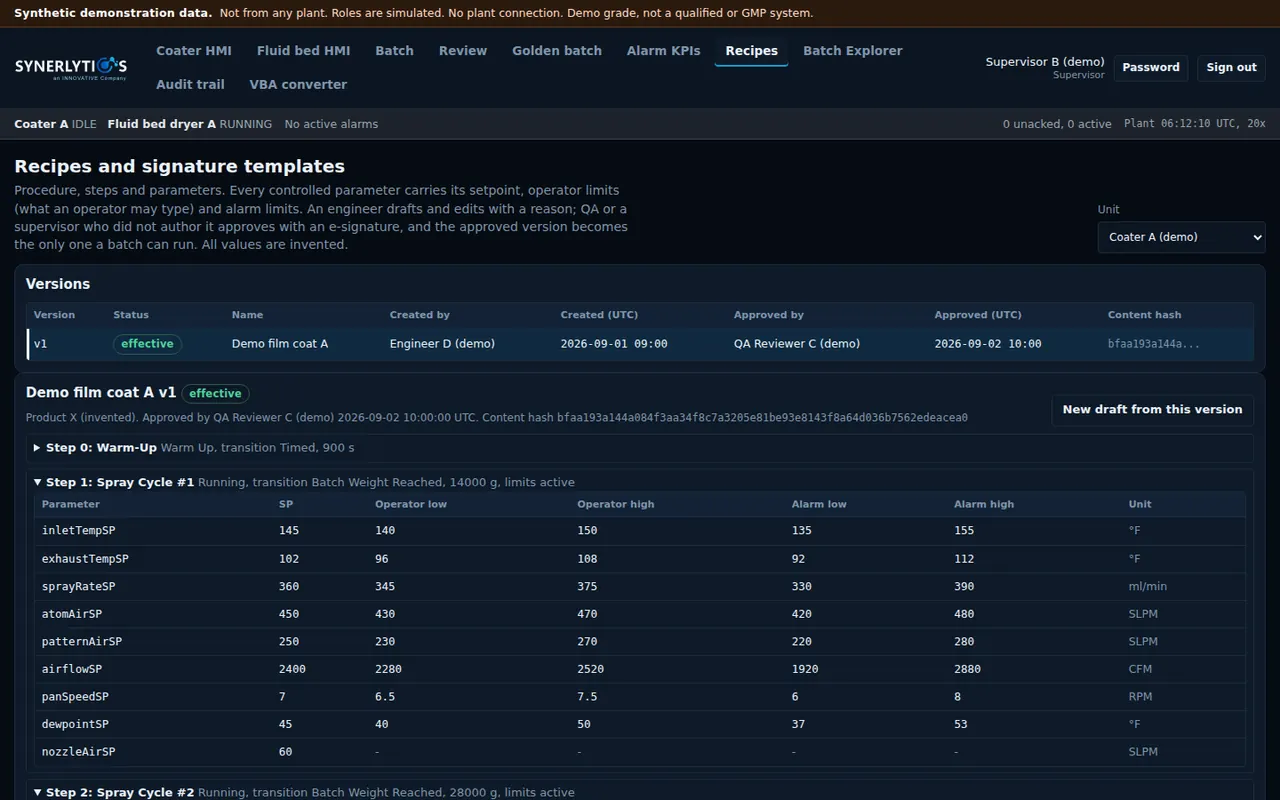This screenshot has width=1280, height=800.
Task: Click Fluid bed dryer A RUNNING status
Action: point(190,124)
